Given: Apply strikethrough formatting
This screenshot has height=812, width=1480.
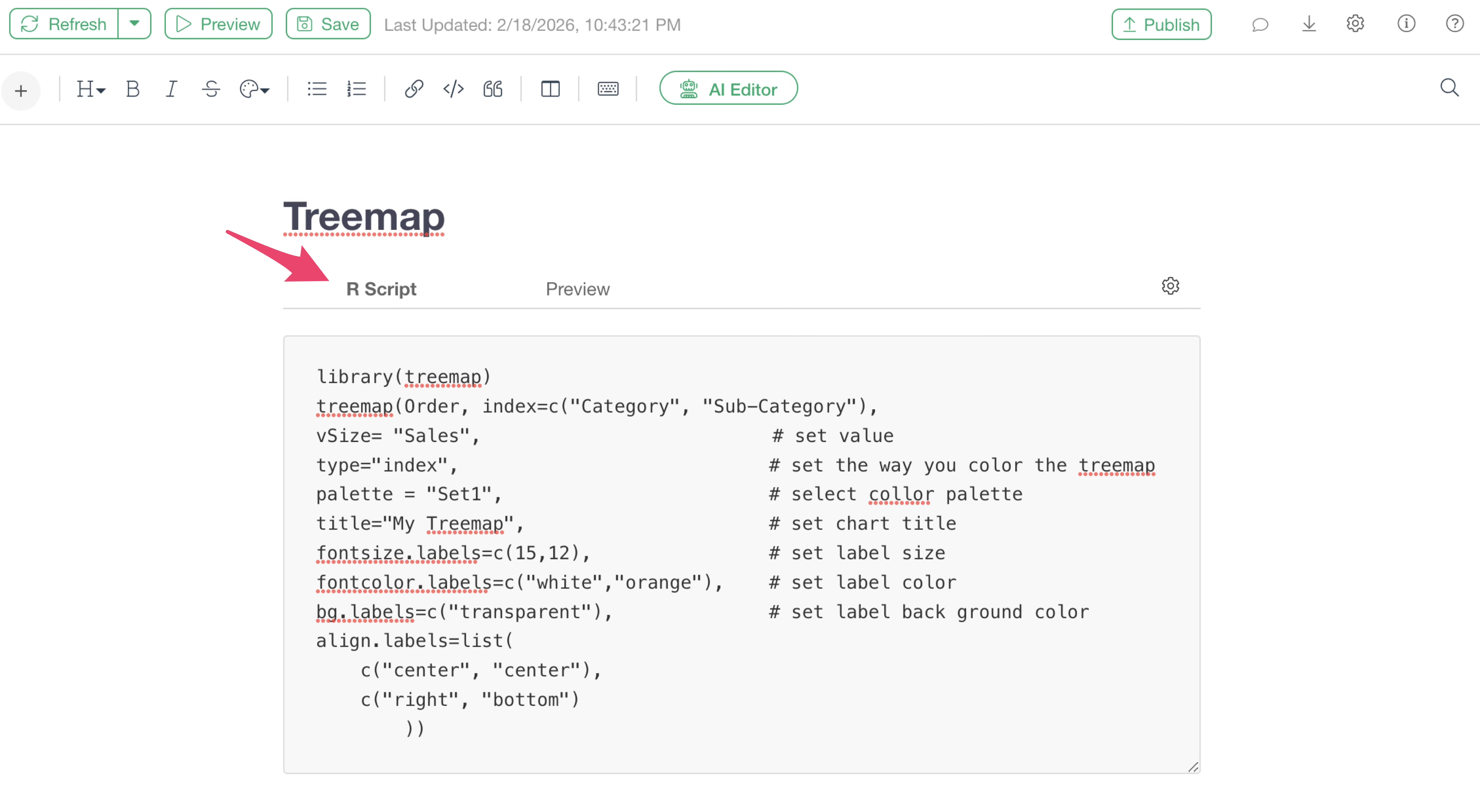Looking at the screenshot, I should point(211,89).
